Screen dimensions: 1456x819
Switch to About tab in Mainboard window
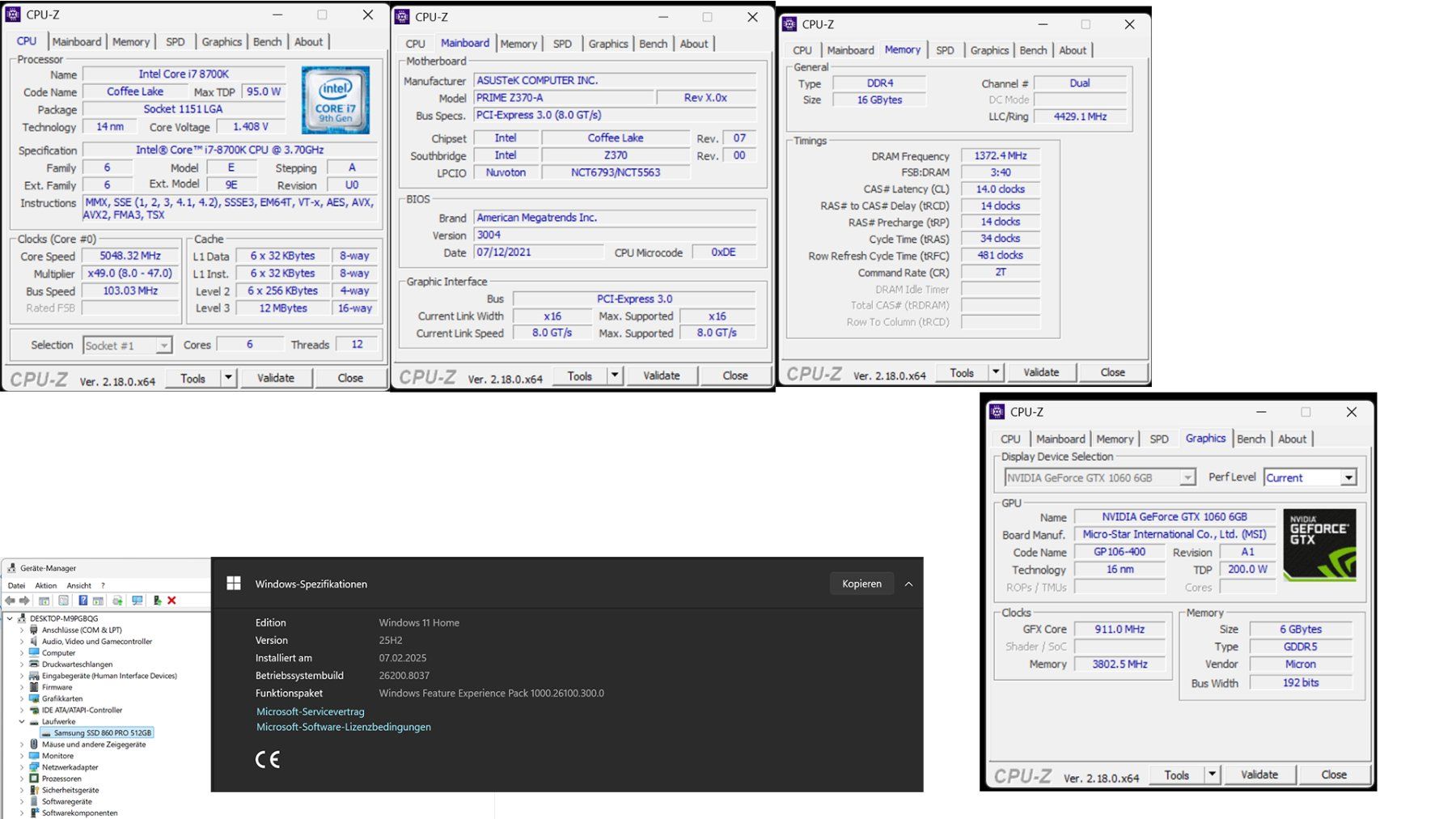694,44
